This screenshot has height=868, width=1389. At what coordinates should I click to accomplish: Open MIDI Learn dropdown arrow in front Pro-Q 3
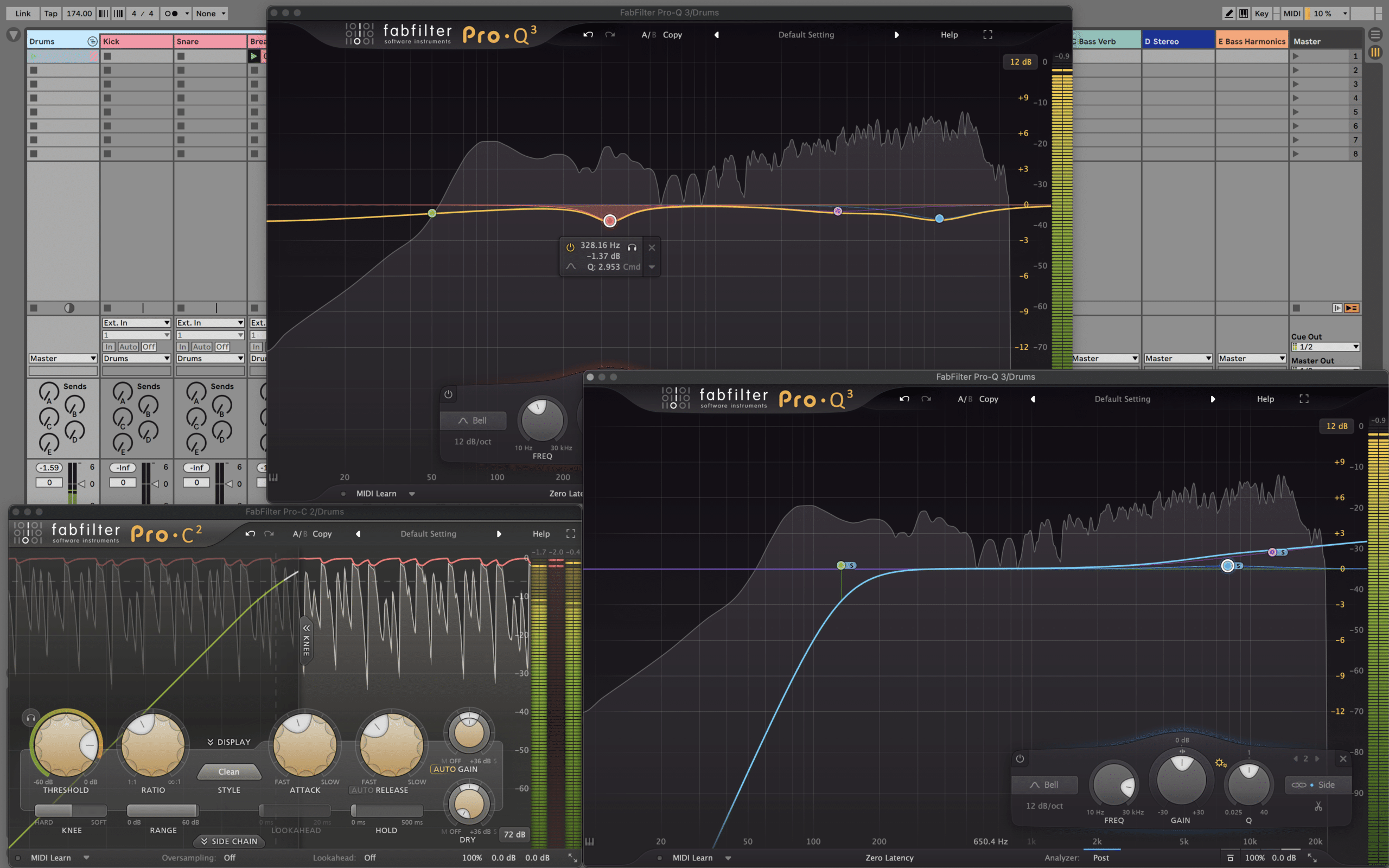pos(728,858)
